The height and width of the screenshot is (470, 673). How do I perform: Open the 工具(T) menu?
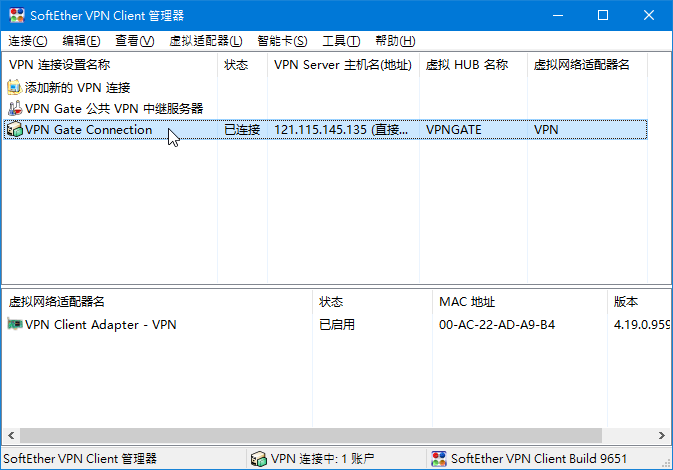341,41
